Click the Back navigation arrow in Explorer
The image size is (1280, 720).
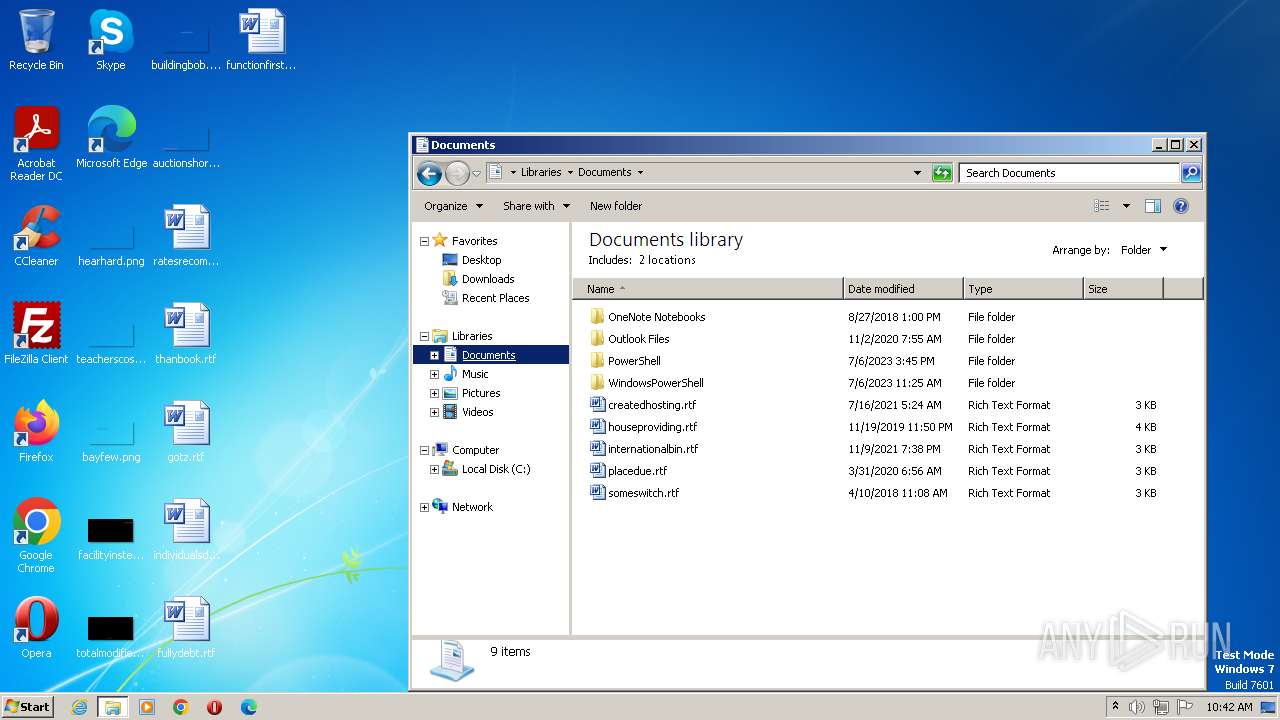pyautogui.click(x=429, y=173)
